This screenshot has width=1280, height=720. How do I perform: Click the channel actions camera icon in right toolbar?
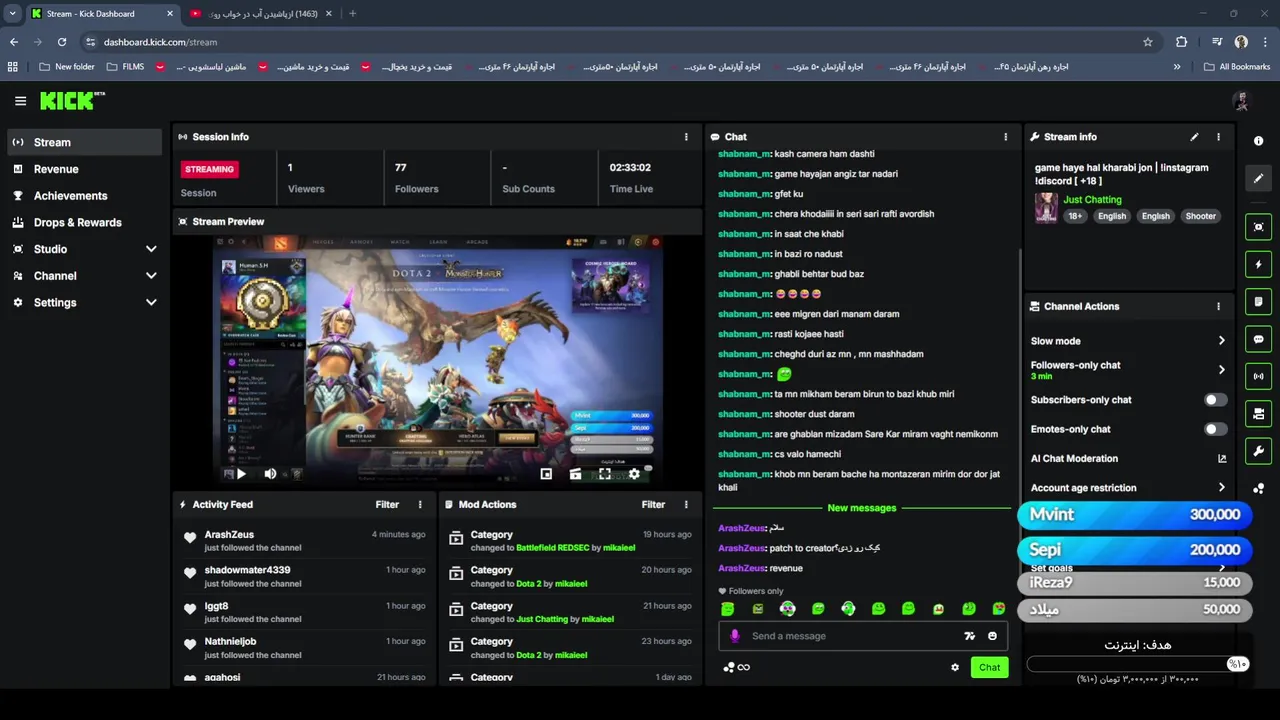[1258, 413]
